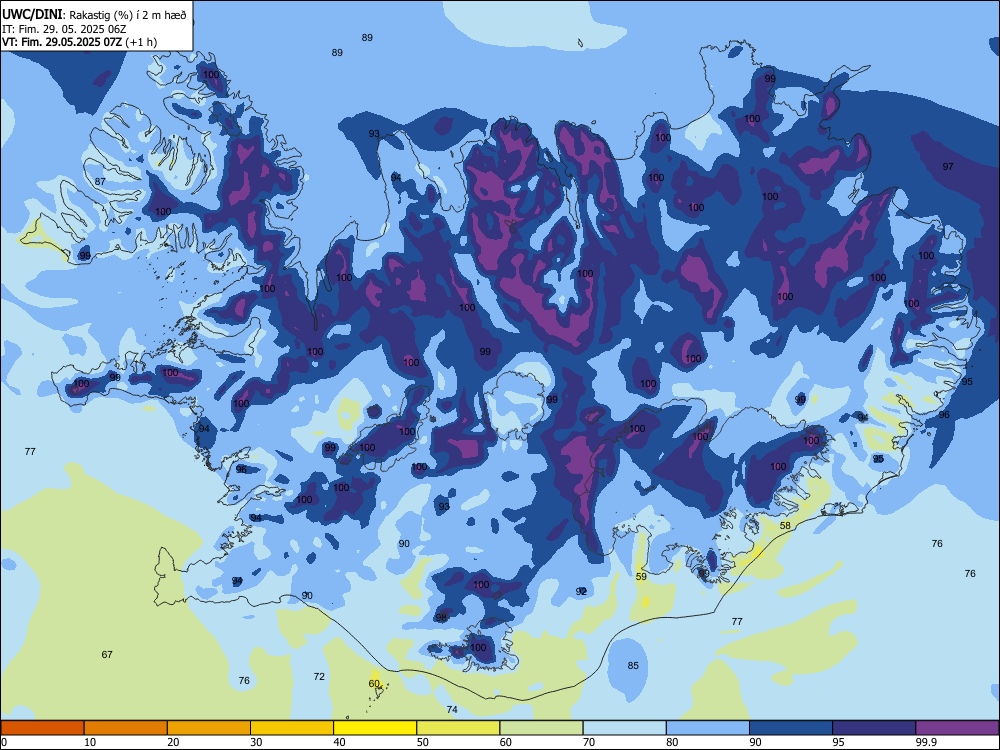Select the light blue 70–80 legend swatch
Image resolution: width=1000 pixels, height=750 pixels.
tap(624, 728)
